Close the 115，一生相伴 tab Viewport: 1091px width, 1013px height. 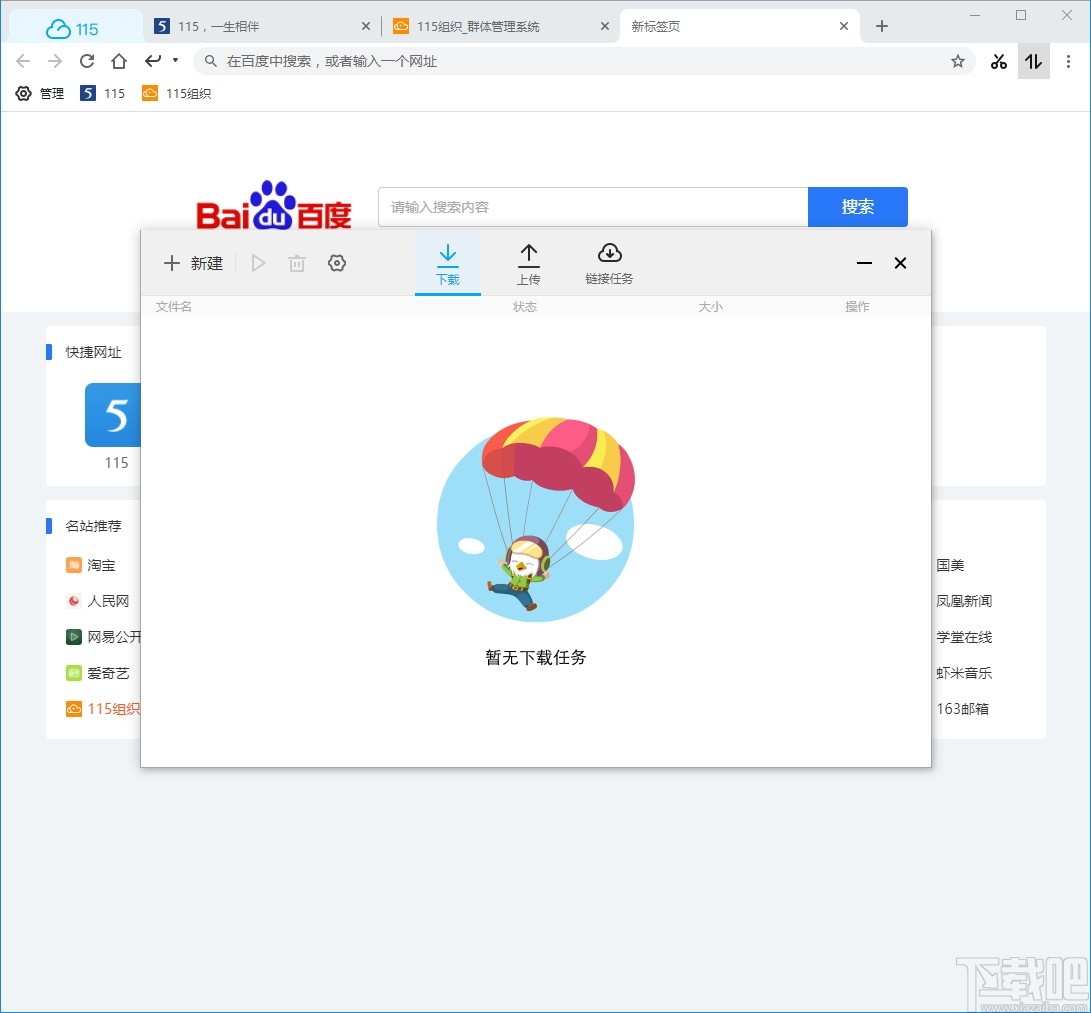(366, 26)
